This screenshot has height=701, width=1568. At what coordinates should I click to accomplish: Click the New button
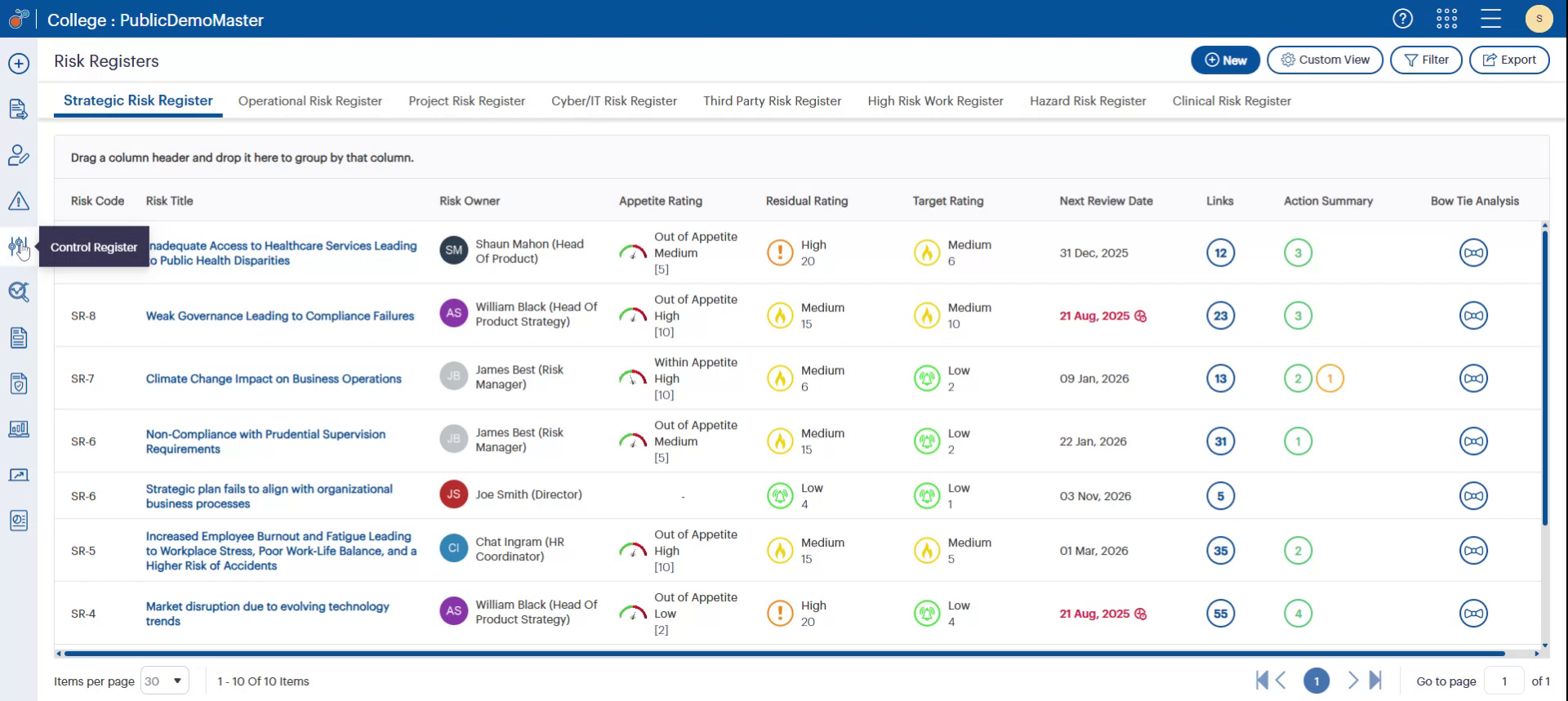point(1225,60)
